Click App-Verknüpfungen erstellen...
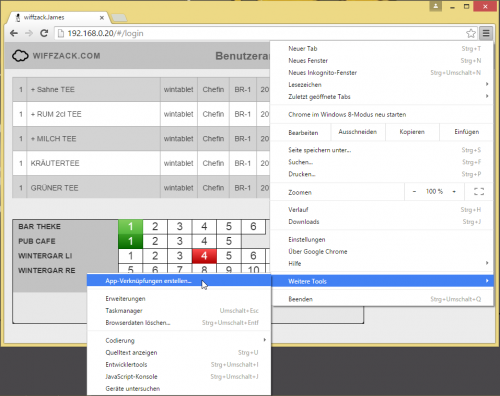500x396 pixels. coord(179,281)
